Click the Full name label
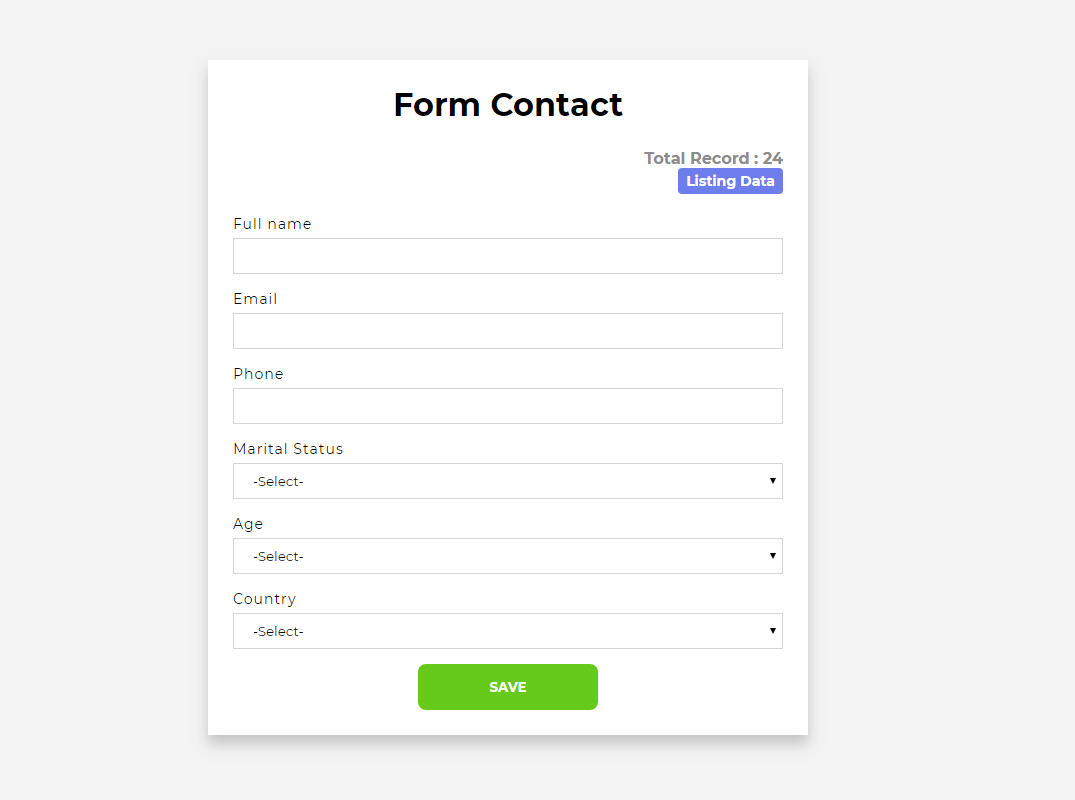 coord(272,224)
